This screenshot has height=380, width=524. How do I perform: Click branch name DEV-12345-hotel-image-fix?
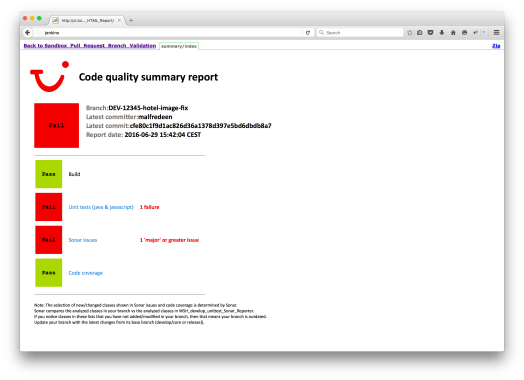coord(148,108)
